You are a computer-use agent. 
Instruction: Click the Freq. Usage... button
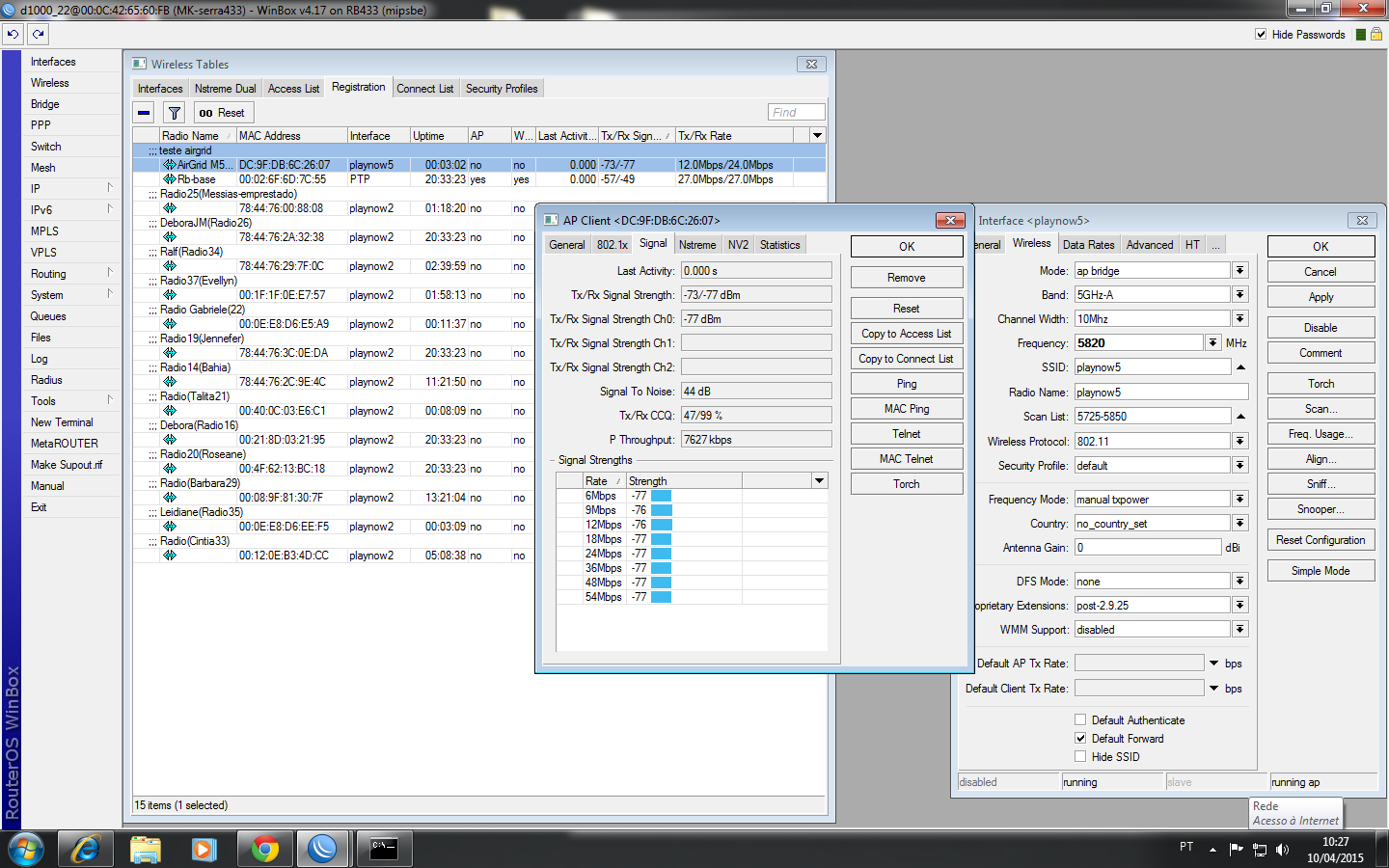click(1321, 434)
